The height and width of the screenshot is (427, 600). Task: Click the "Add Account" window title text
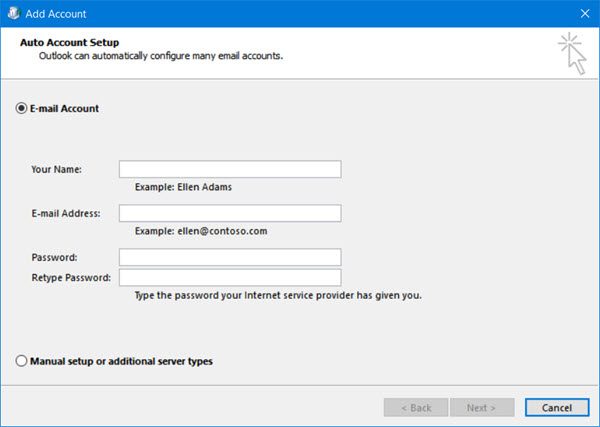(58, 14)
